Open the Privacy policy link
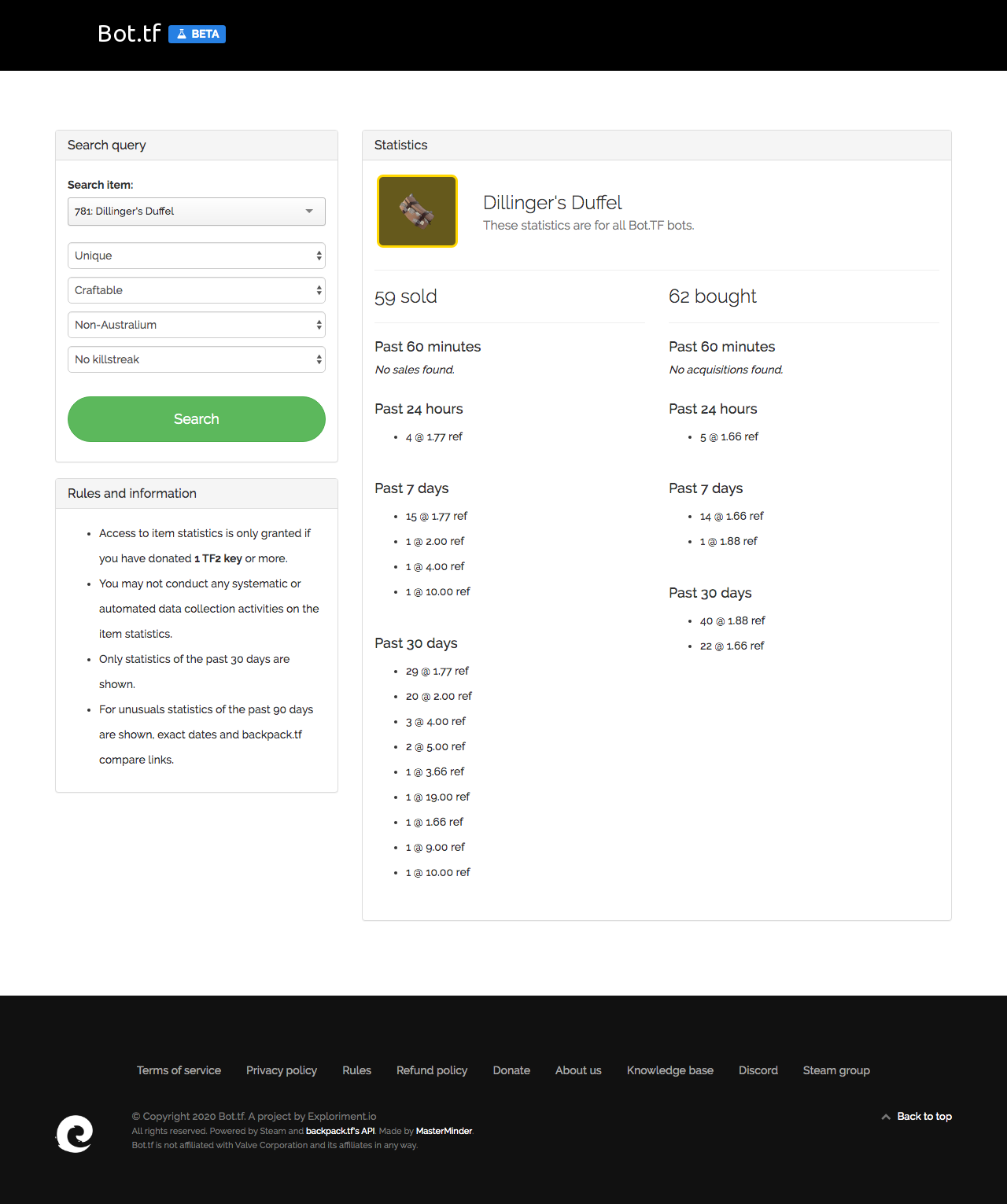This screenshot has height=1204, width=1007. pos(282,1070)
